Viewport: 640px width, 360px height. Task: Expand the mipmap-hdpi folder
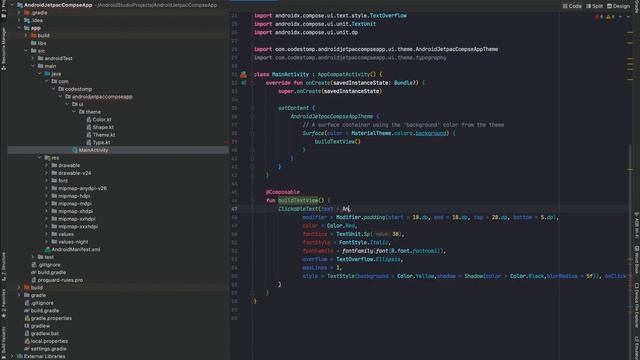[x=47, y=196]
